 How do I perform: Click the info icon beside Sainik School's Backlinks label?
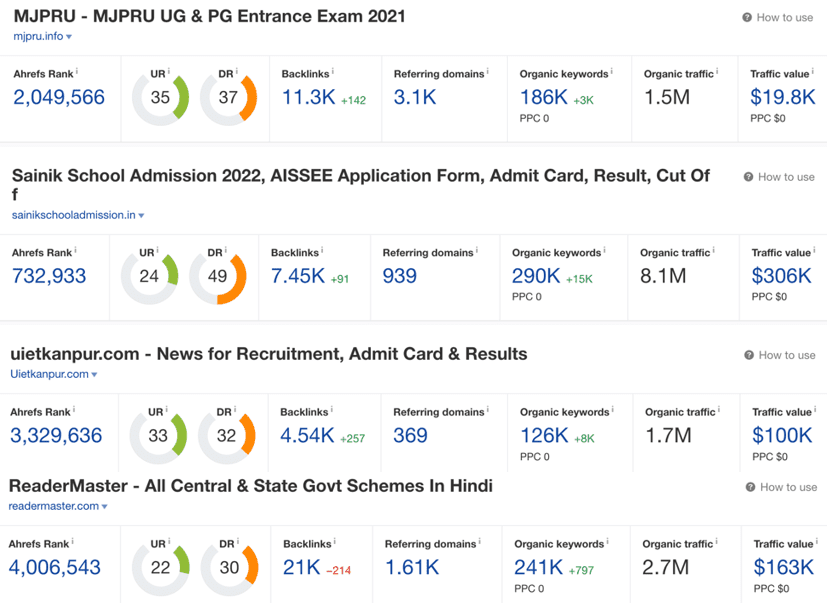pyautogui.click(x=322, y=250)
